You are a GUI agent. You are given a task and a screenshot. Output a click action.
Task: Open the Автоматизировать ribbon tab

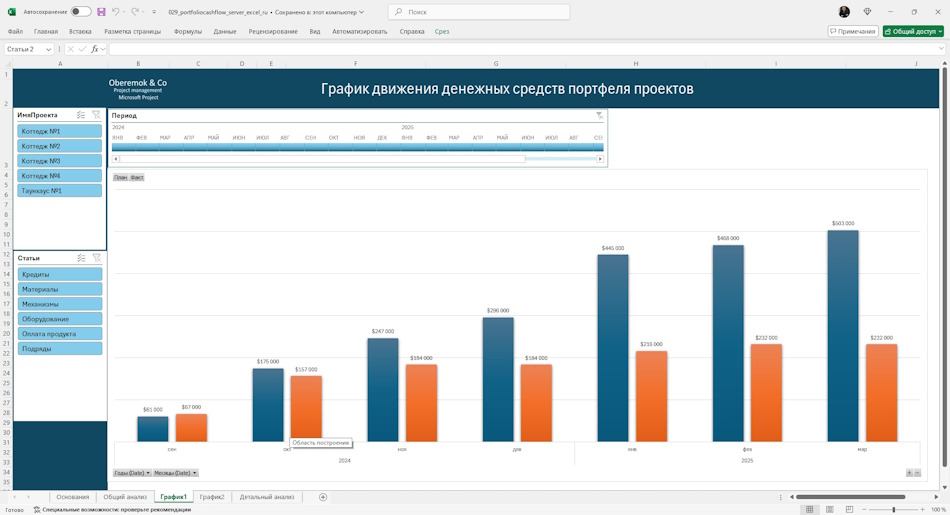[359, 32]
